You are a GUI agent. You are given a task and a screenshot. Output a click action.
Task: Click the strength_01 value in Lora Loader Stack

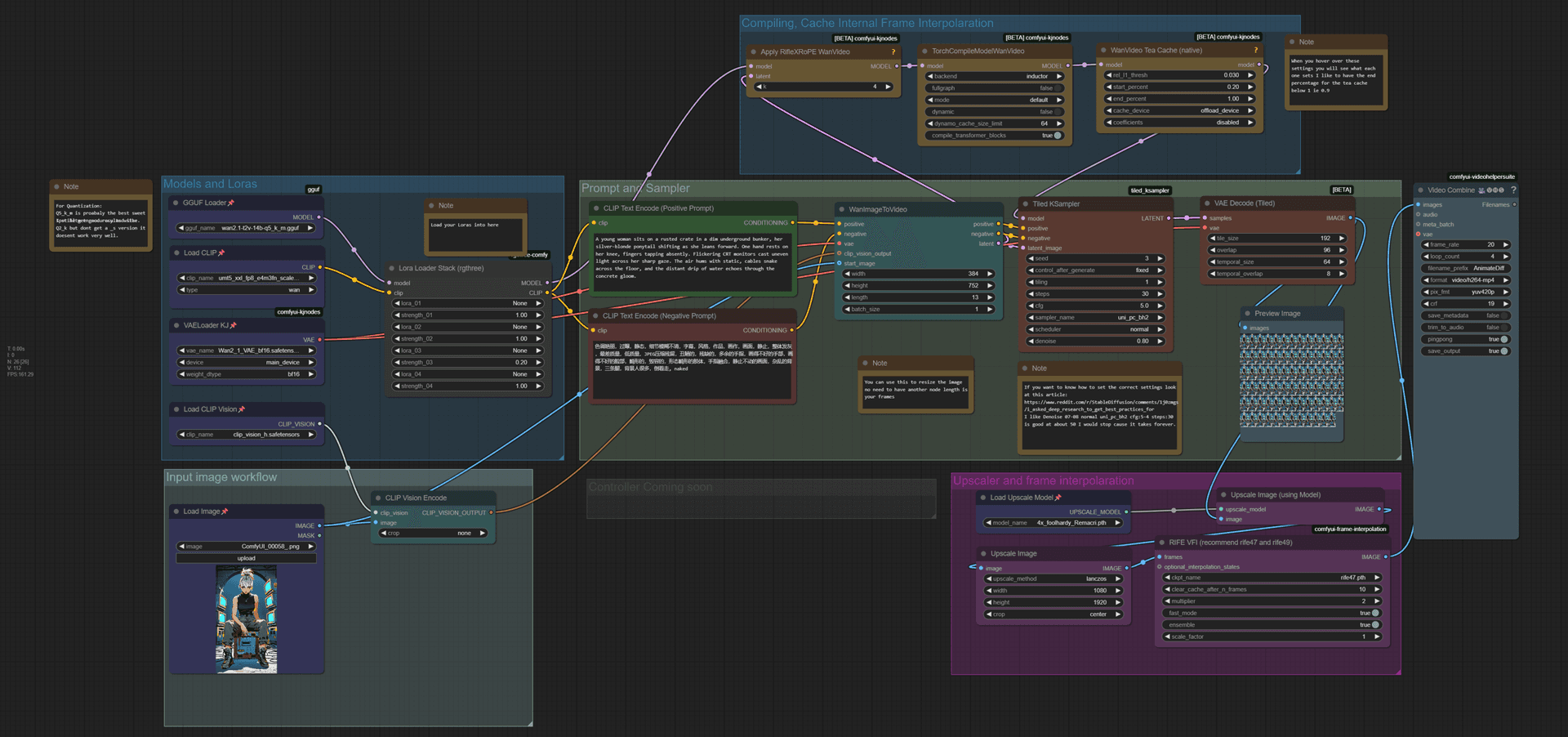click(x=468, y=315)
